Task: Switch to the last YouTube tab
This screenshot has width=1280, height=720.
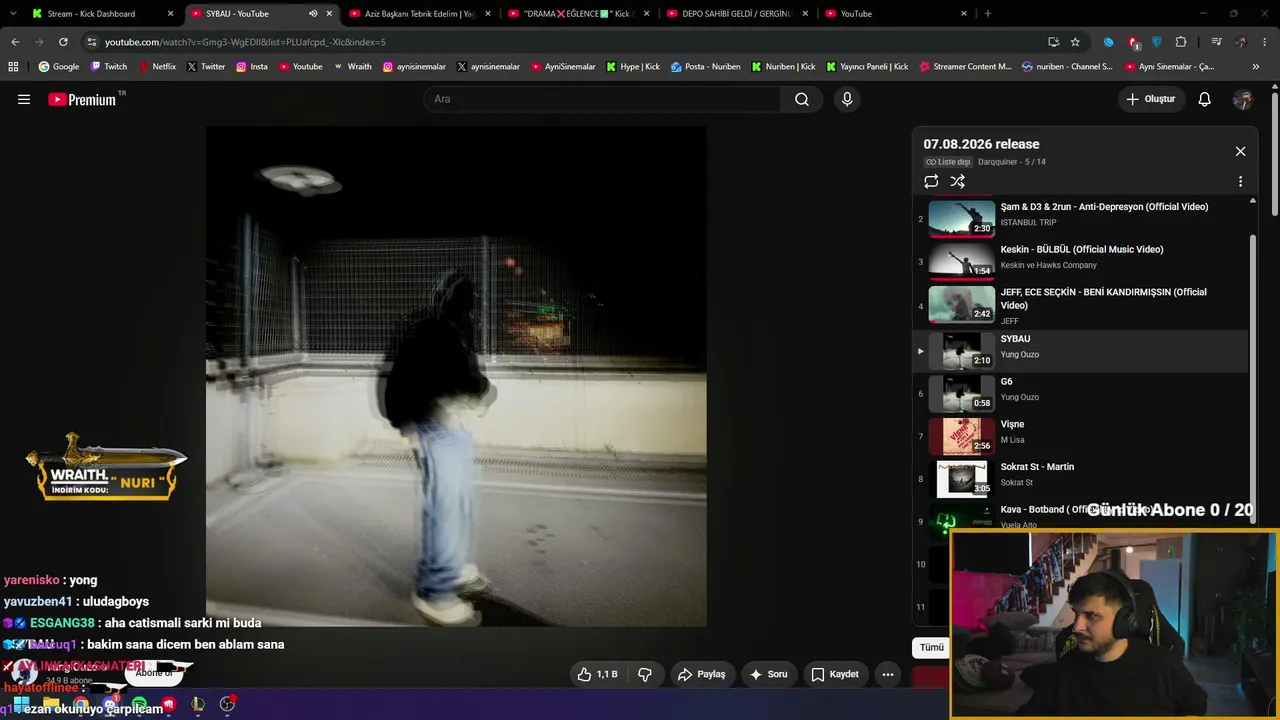Action: 894,14
